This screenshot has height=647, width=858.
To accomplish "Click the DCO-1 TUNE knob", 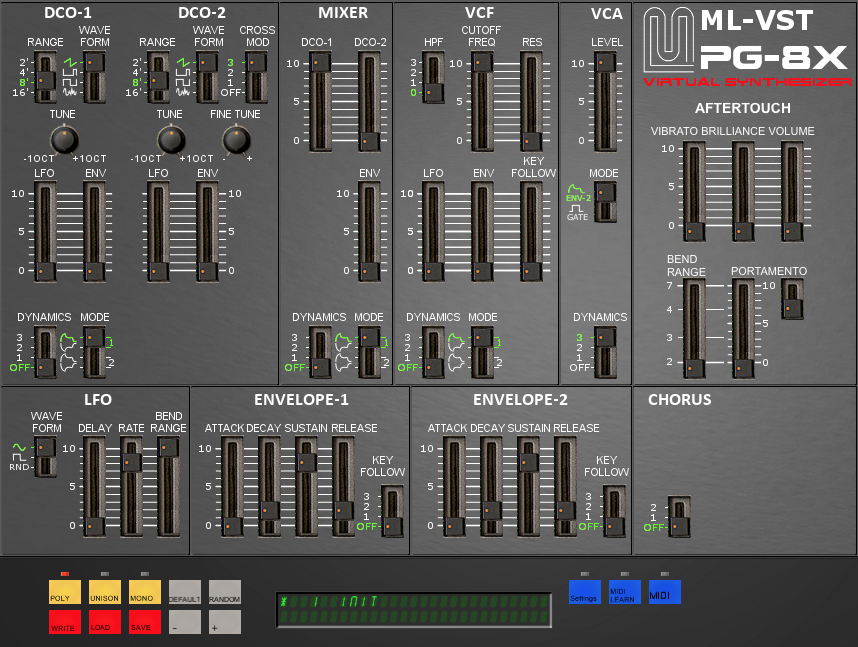I will point(64,140).
